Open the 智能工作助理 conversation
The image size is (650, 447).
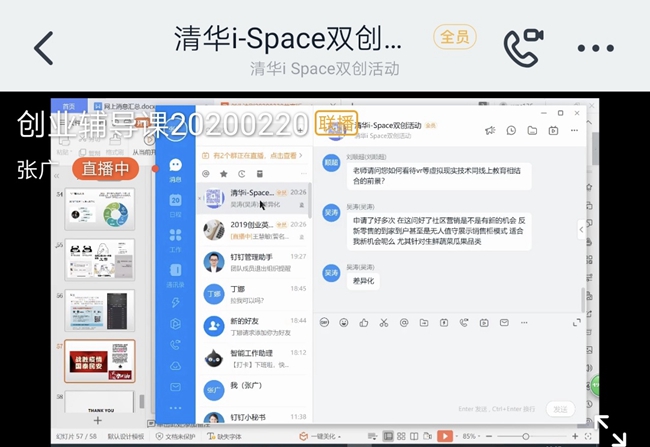click(x=254, y=358)
